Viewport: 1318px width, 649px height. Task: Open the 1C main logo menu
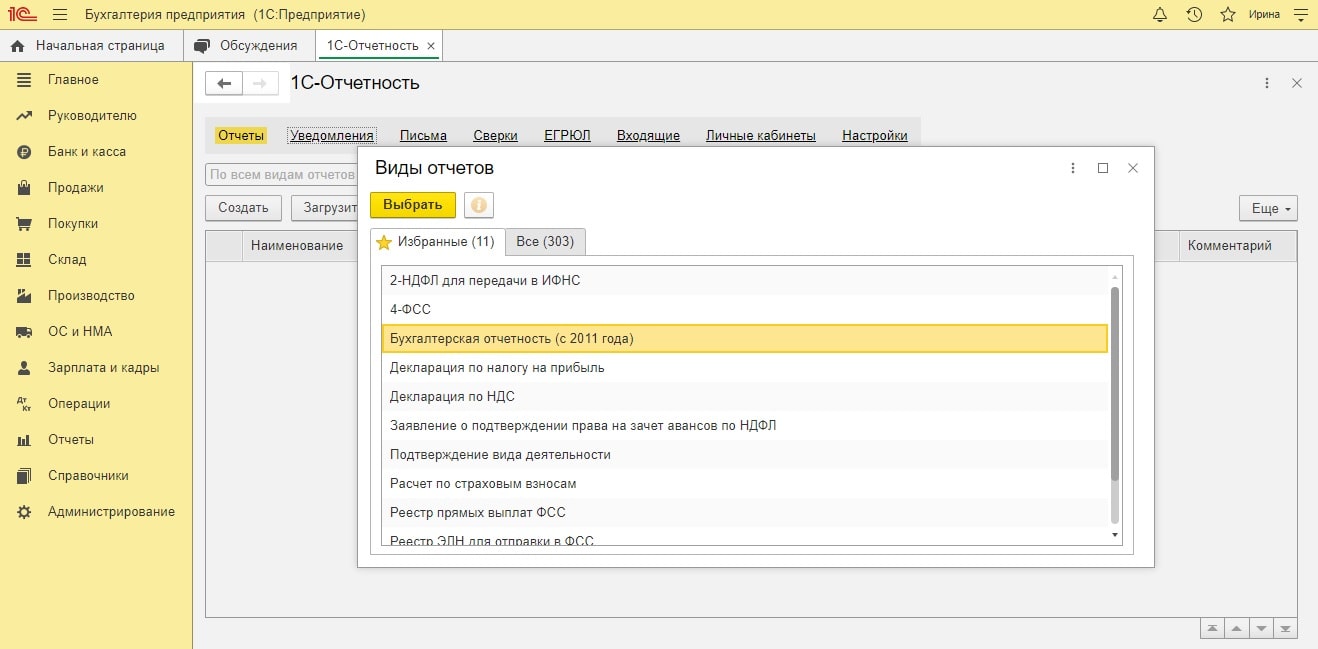22,15
